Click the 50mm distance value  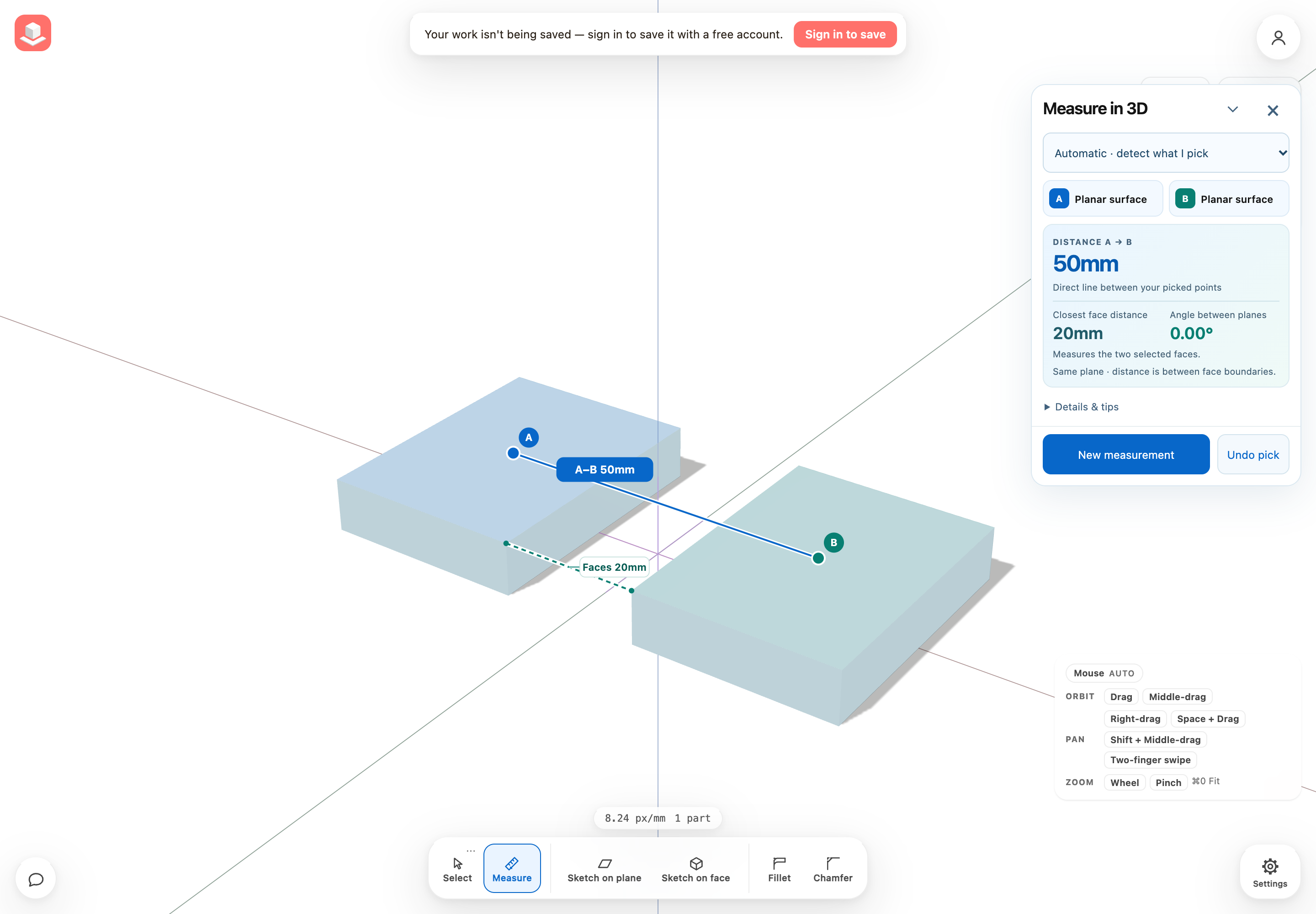1085,263
